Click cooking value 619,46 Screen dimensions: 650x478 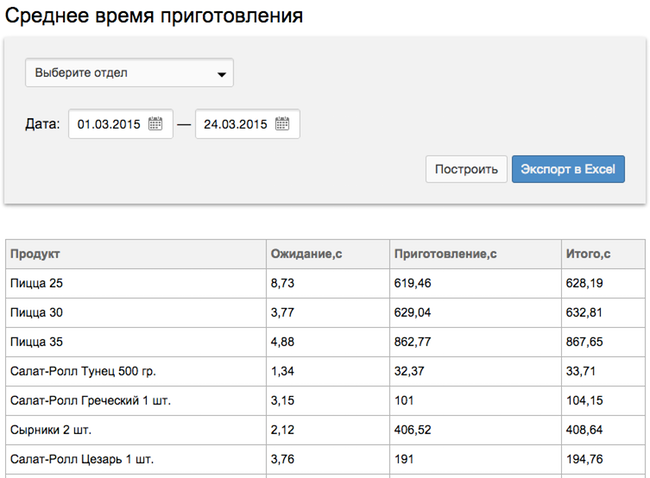(412, 283)
